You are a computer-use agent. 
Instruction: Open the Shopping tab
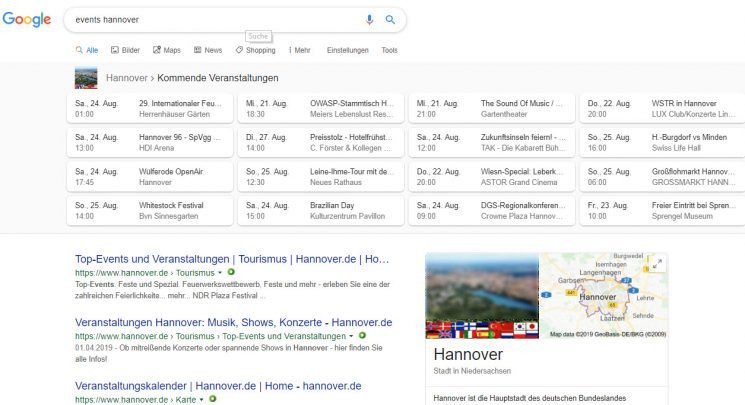click(256, 50)
